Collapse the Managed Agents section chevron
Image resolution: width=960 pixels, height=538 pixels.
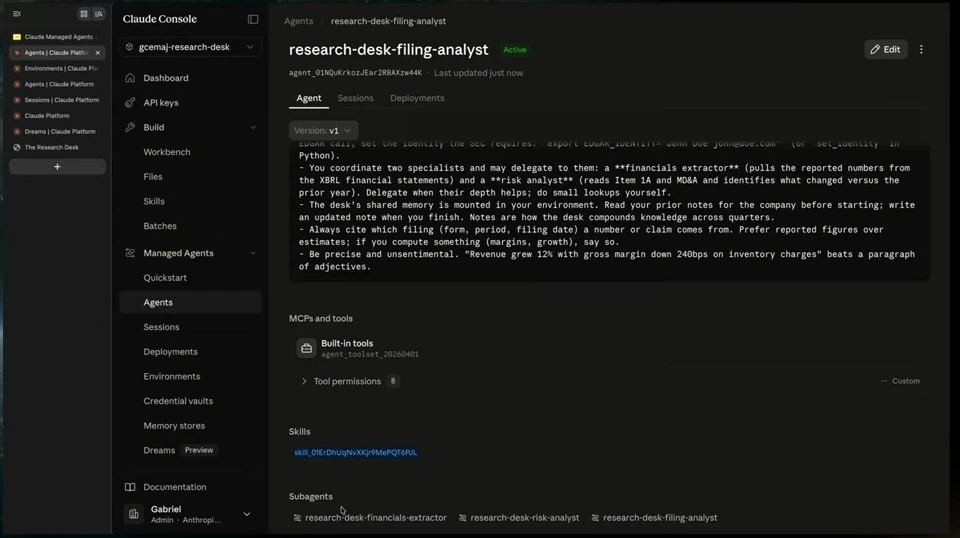(253, 253)
